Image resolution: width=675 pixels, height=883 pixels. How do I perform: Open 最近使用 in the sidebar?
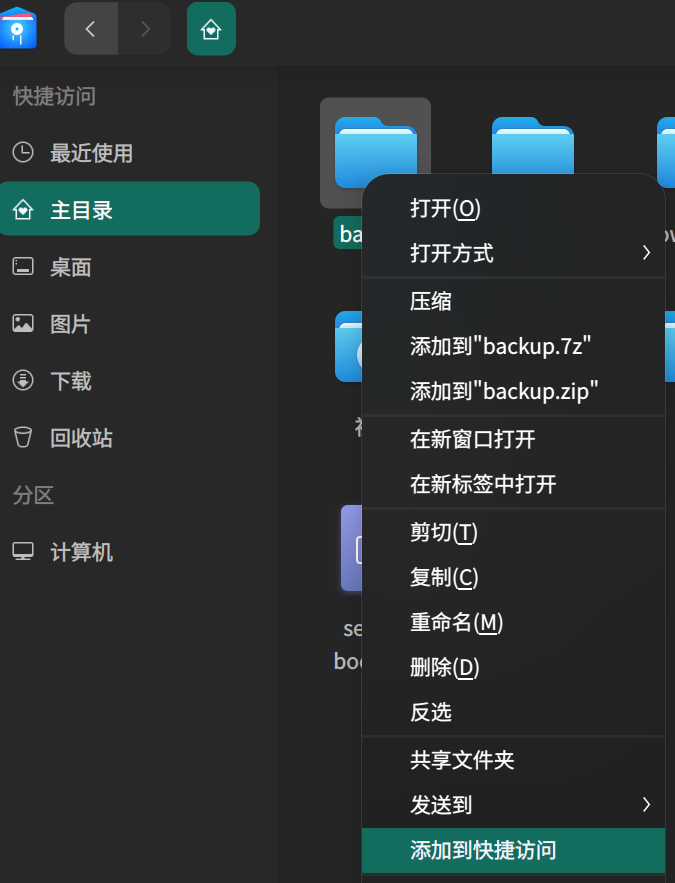tap(130, 153)
